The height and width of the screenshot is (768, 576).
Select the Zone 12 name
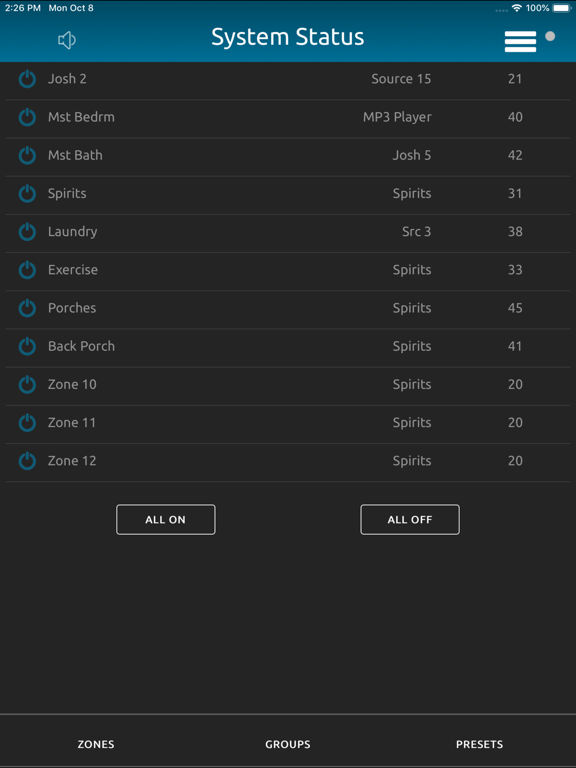(x=72, y=461)
